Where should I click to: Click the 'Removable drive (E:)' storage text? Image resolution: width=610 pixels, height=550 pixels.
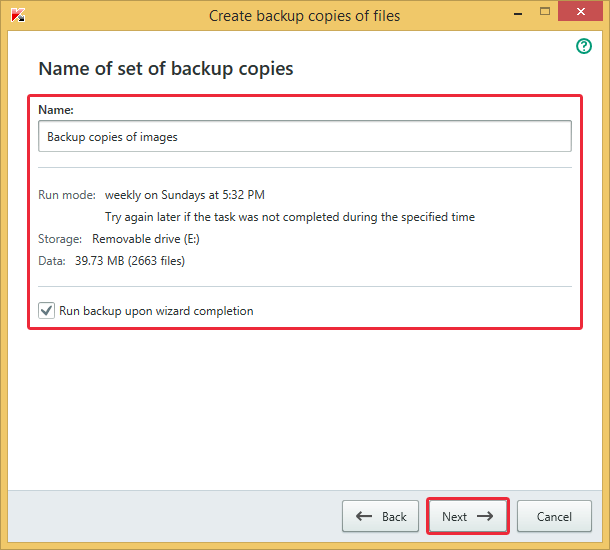146,238
